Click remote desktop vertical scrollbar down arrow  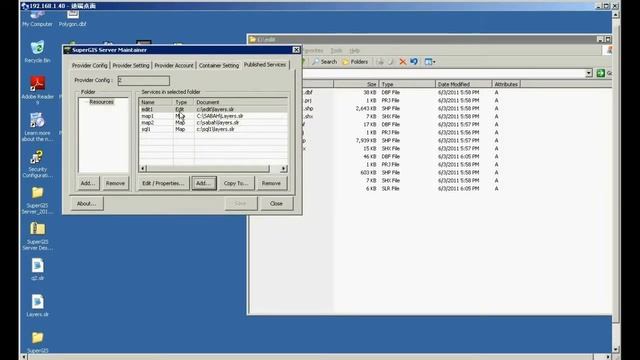click(x=616, y=350)
